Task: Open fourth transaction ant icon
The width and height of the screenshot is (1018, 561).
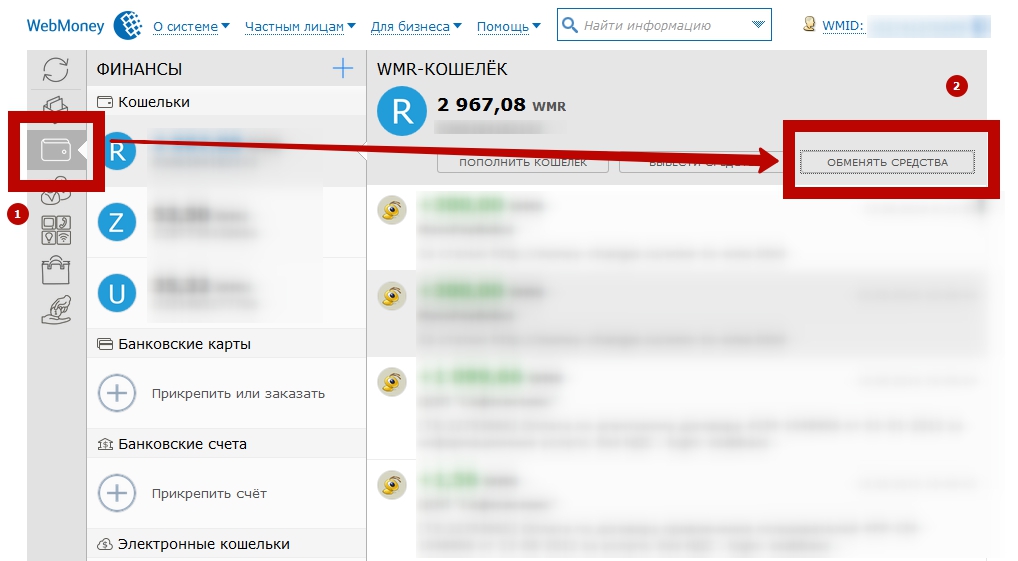Action: [x=391, y=484]
